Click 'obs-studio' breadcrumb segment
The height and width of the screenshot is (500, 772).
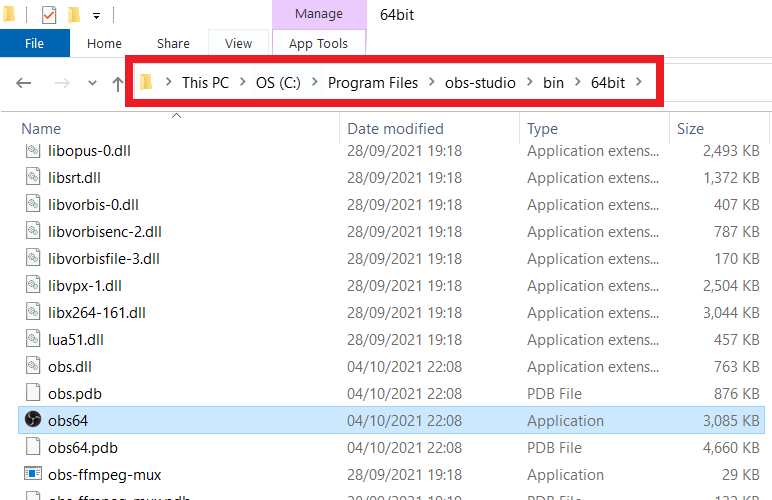[x=480, y=83]
